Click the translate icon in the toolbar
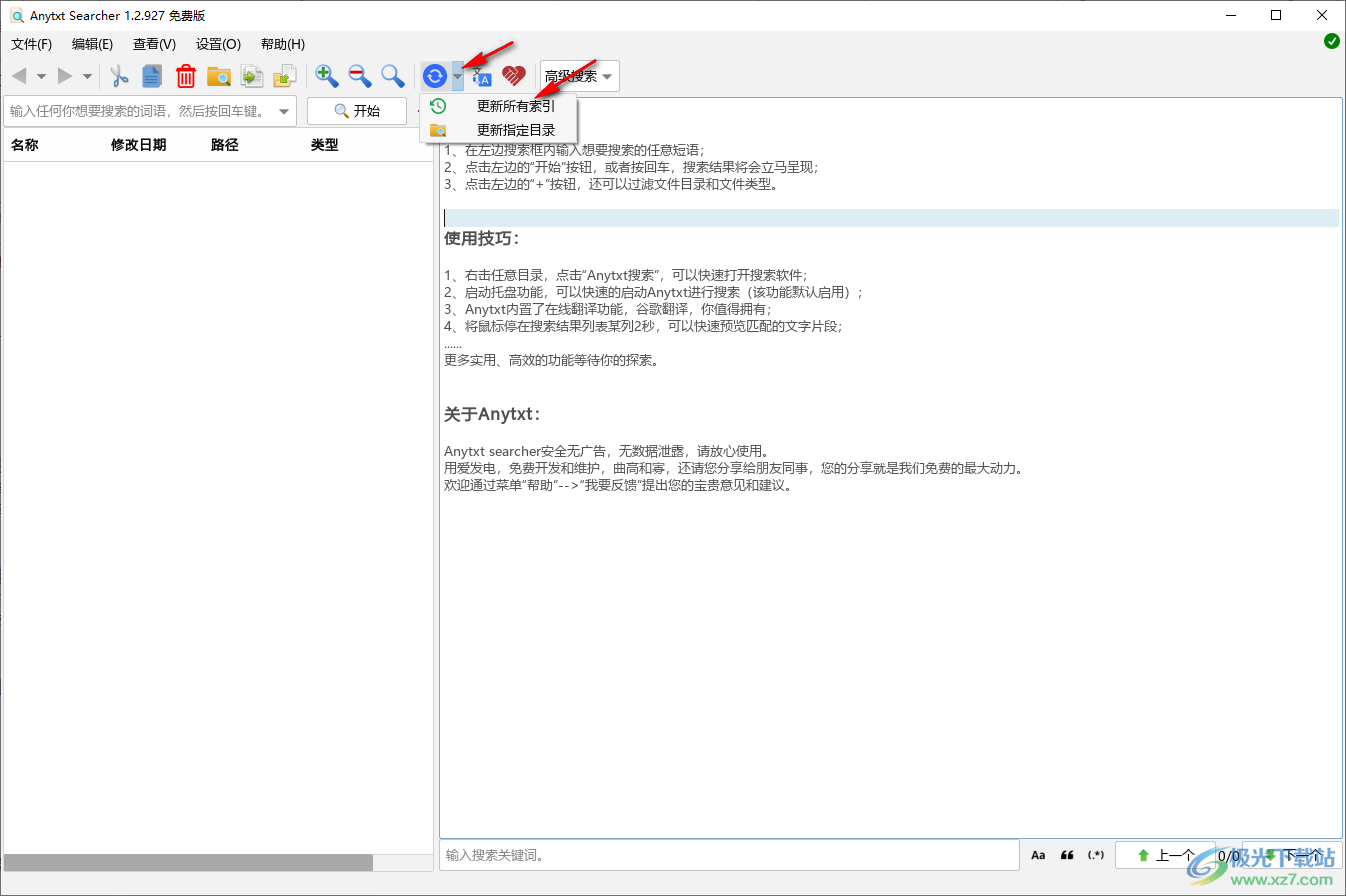1346x896 pixels. pos(482,76)
